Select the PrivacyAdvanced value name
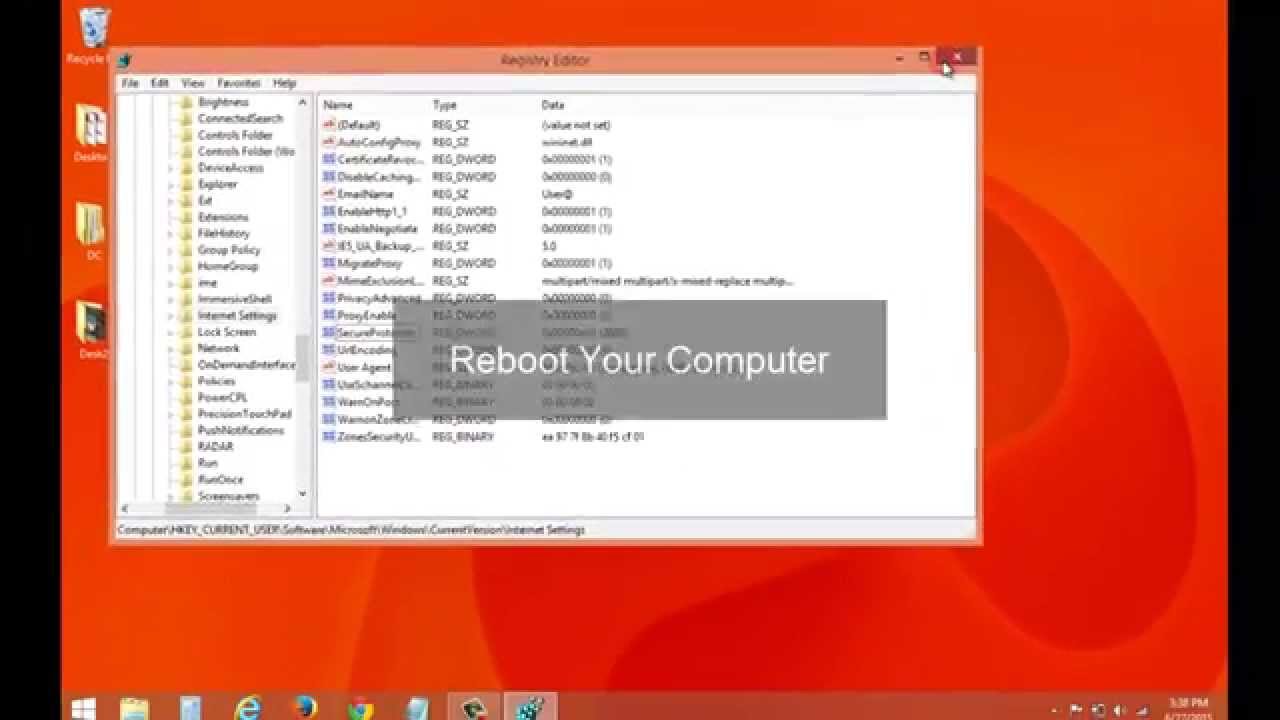The width and height of the screenshot is (1280, 720). (x=378, y=298)
